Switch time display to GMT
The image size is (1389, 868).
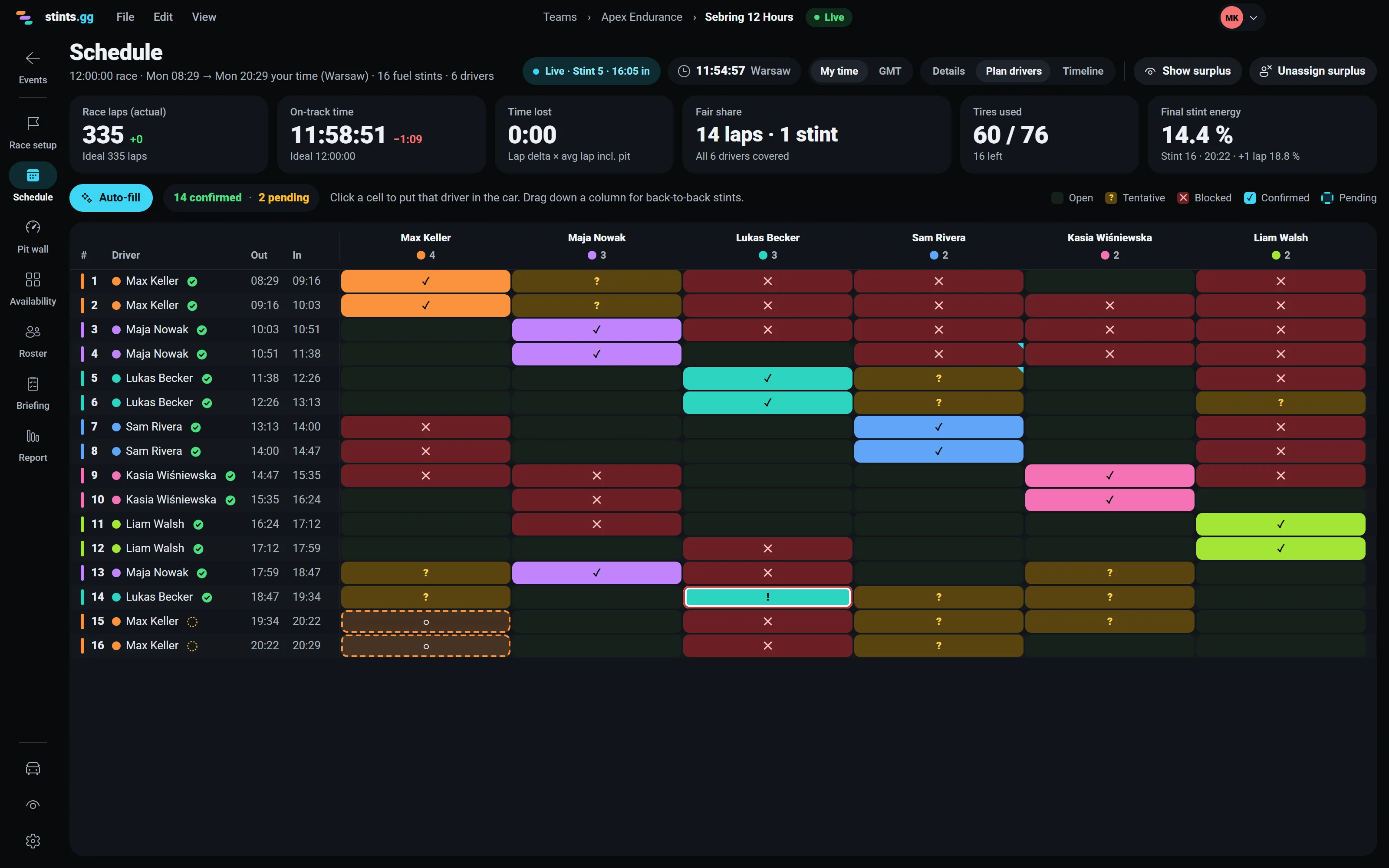click(890, 71)
